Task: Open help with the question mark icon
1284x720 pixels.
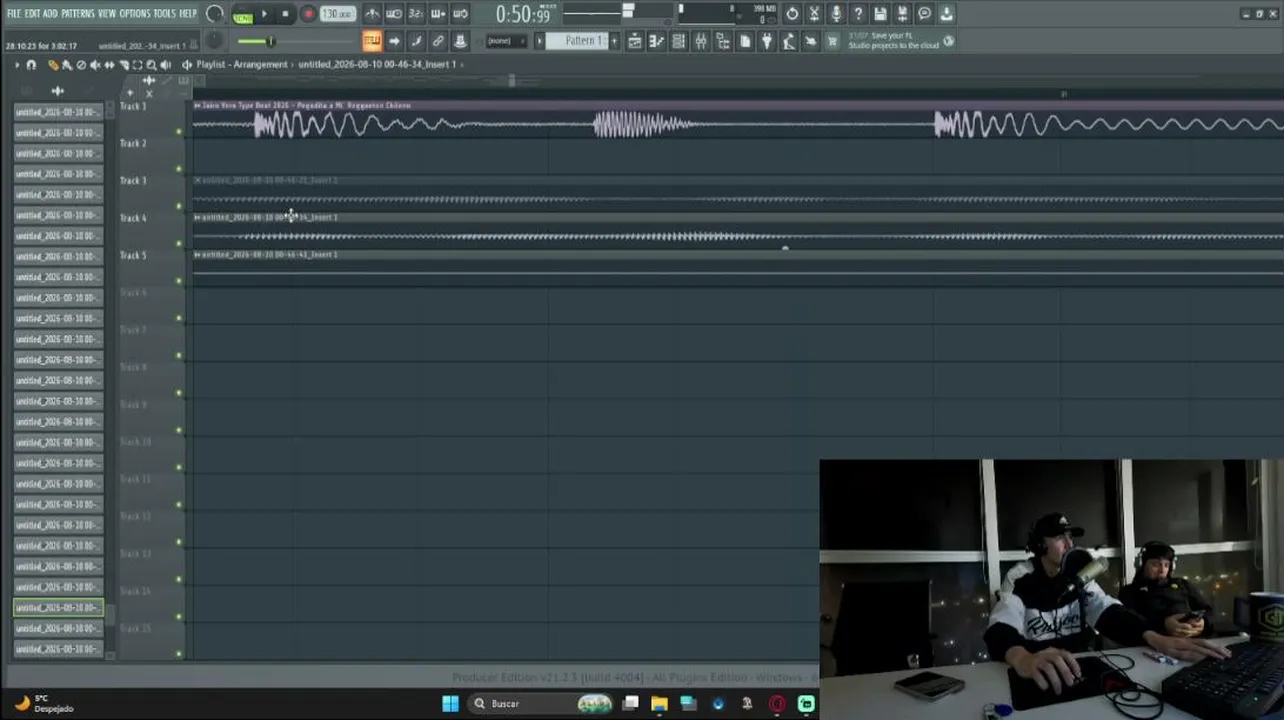Action: [x=858, y=14]
